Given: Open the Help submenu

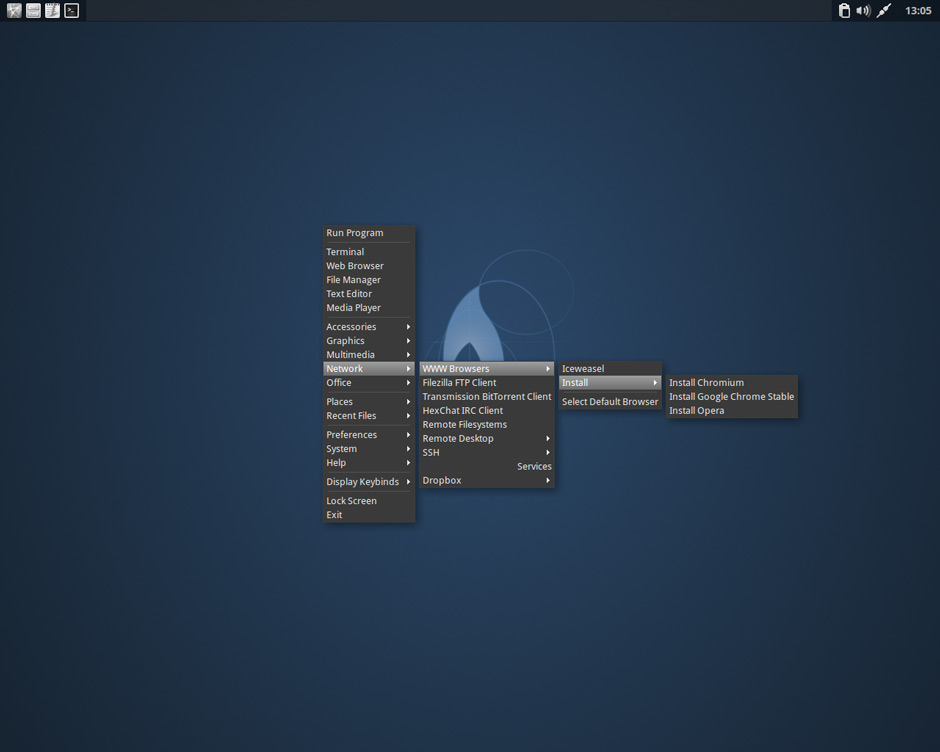Looking at the screenshot, I should [x=369, y=462].
